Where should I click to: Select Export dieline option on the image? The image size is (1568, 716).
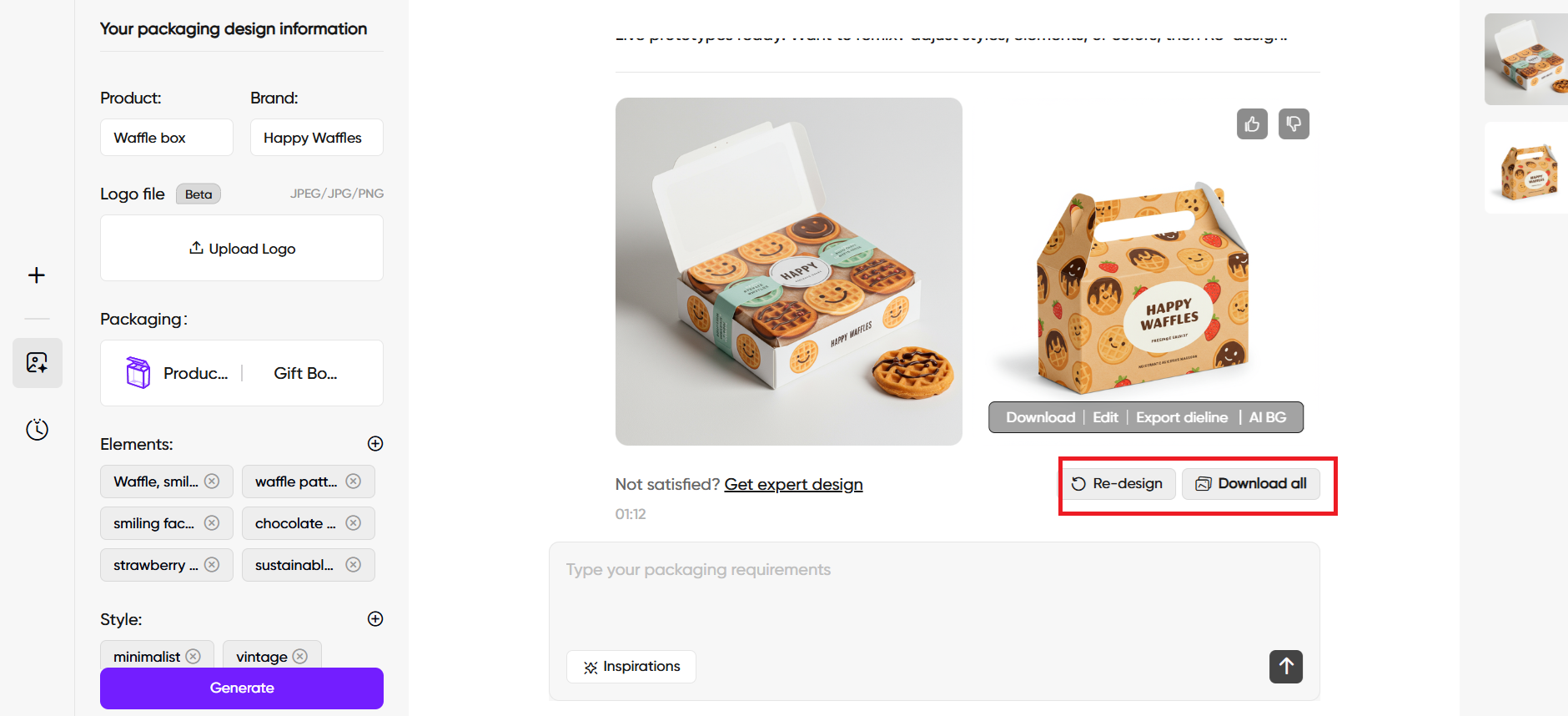click(x=1181, y=417)
